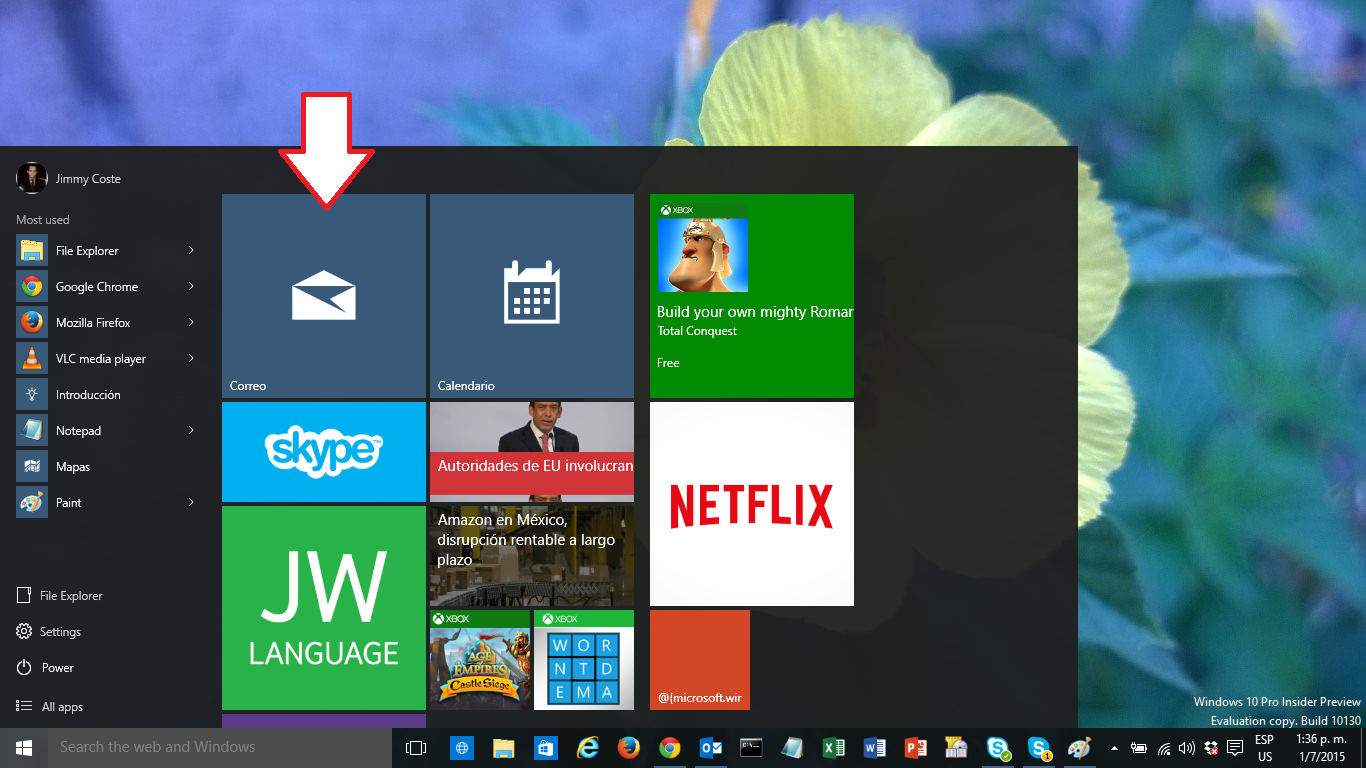Image resolution: width=1366 pixels, height=768 pixels.
Task: Open the 'Amazon en México' news tile
Action: pos(532,556)
